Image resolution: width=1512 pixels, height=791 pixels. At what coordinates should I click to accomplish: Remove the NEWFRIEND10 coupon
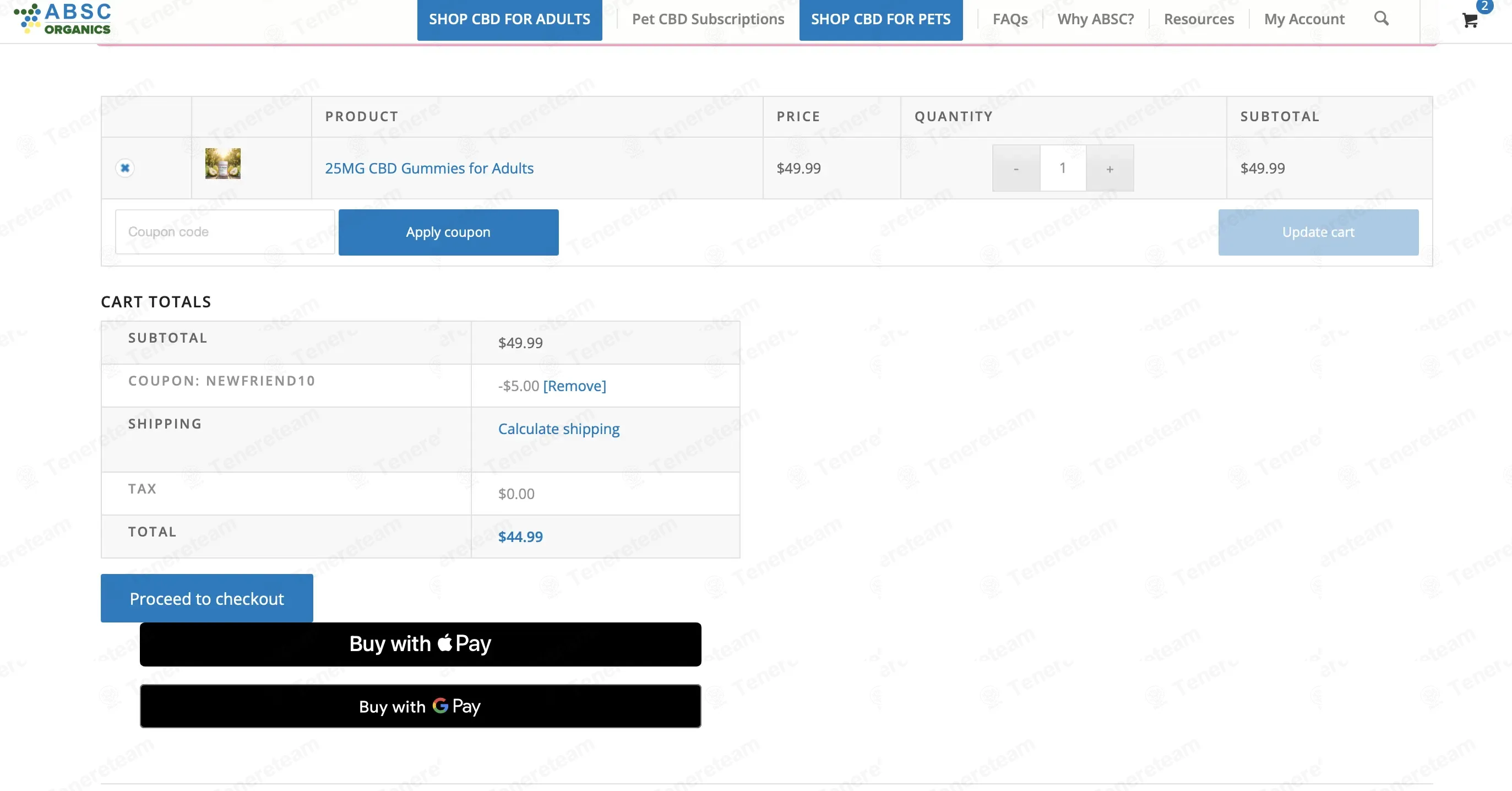(574, 386)
